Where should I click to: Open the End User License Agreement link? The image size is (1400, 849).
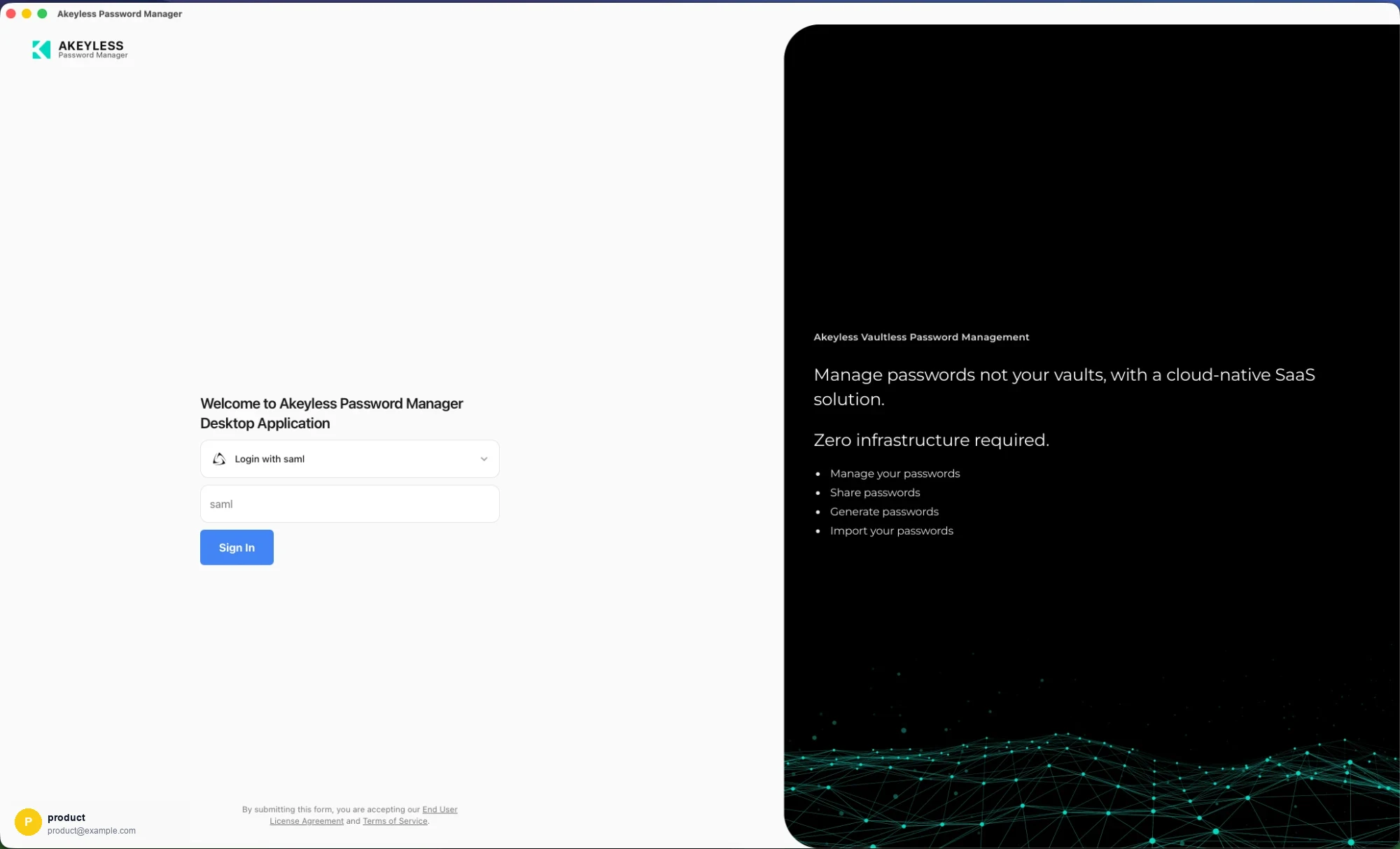click(363, 815)
